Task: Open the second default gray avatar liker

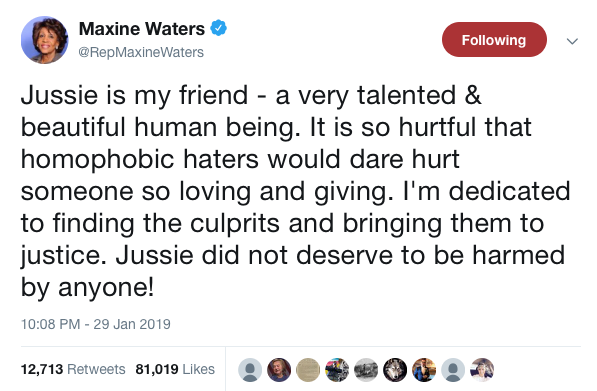Action: pyautogui.click(x=453, y=370)
